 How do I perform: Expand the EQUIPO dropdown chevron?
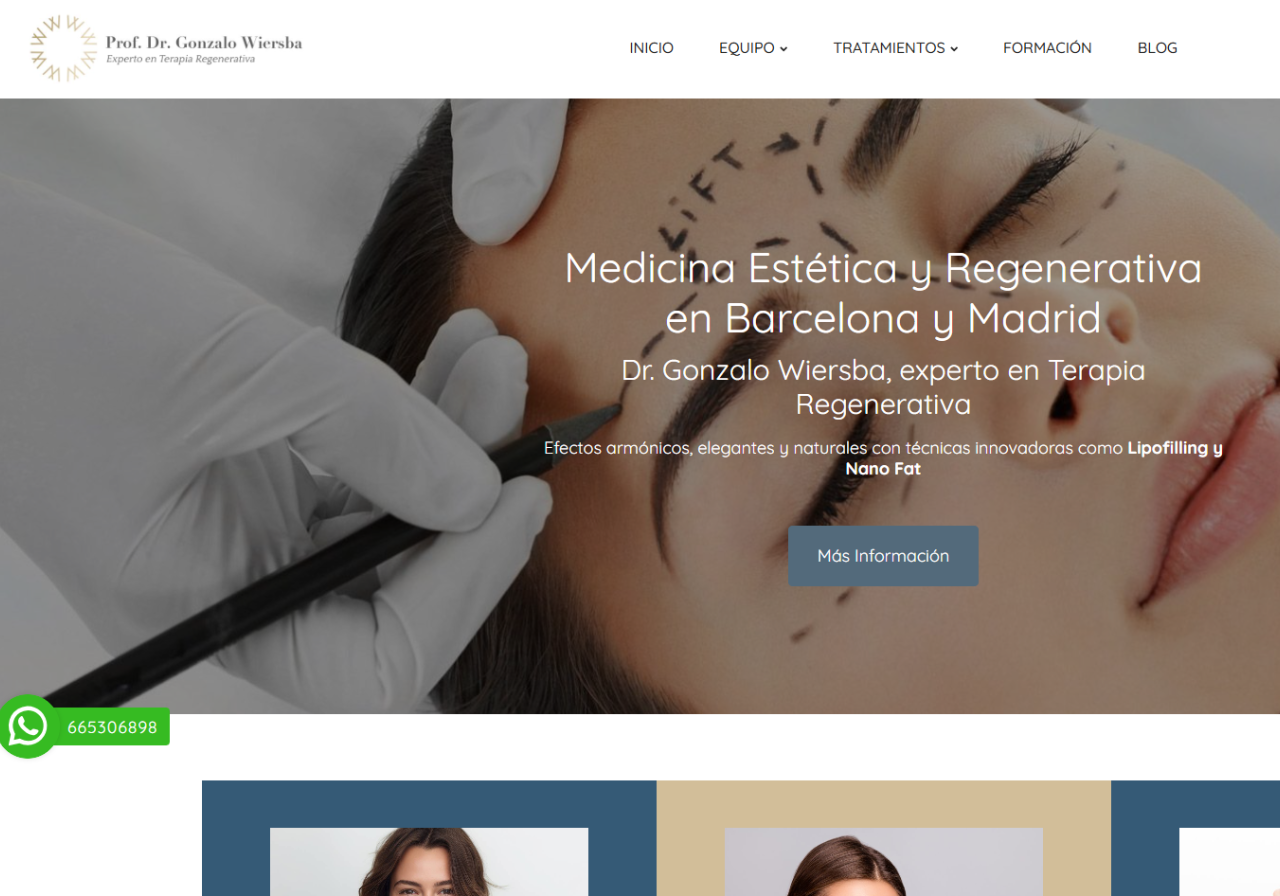pyautogui.click(x=784, y=49)
